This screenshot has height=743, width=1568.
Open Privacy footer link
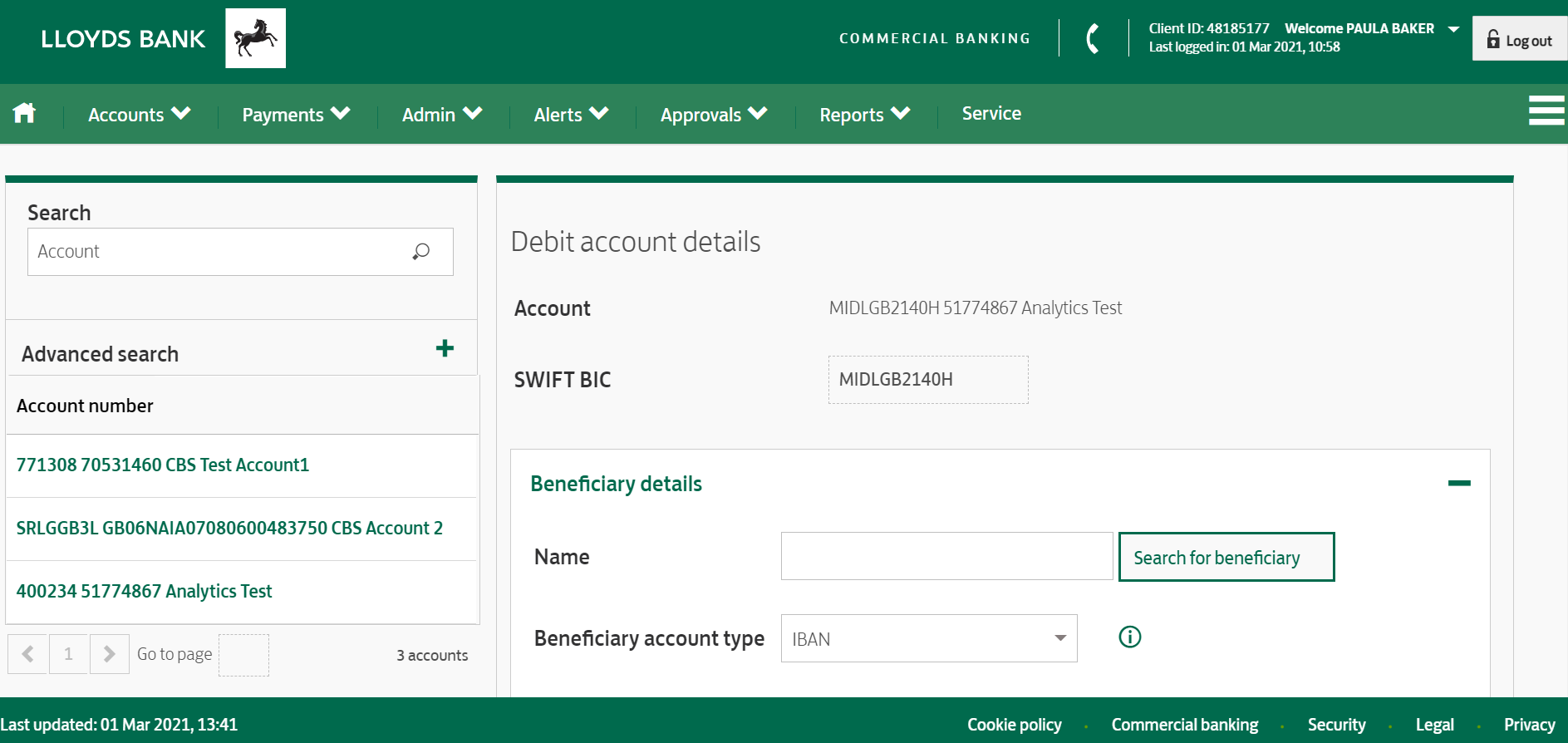(x=1529, y=725)
